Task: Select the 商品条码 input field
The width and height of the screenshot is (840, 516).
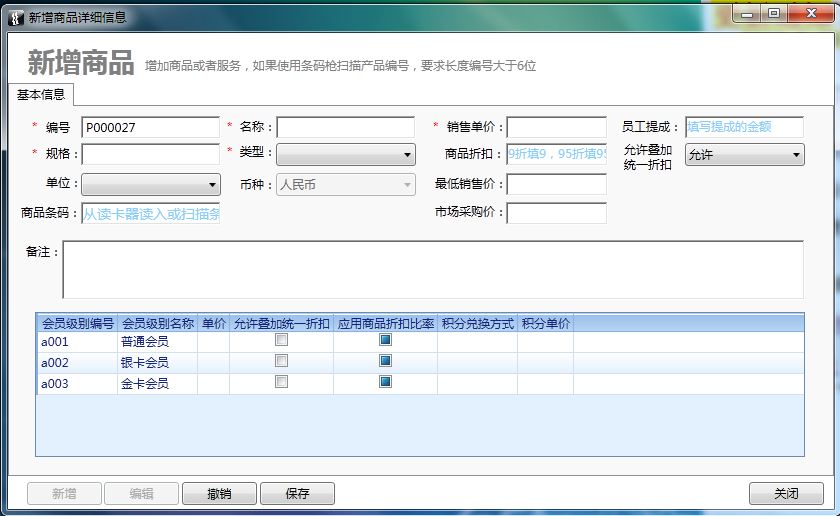Action: click(x=150, y=213)
